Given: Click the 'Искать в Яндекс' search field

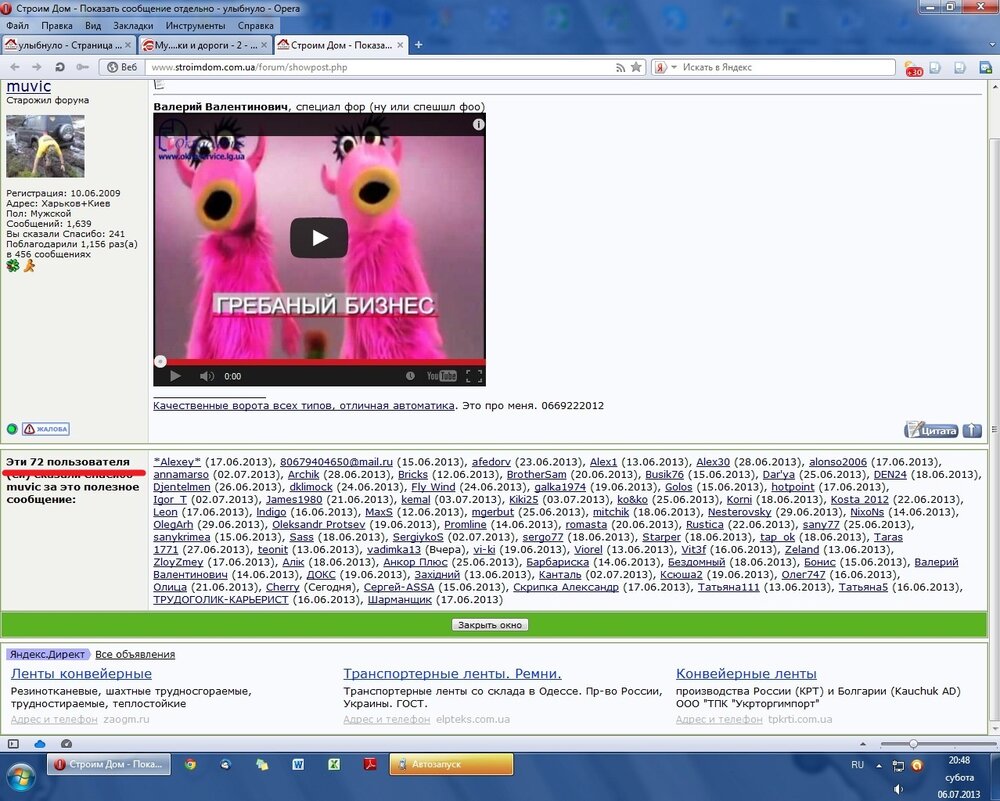Looking at the screenshot, I should pyautogui.click(x=786, y=67).
